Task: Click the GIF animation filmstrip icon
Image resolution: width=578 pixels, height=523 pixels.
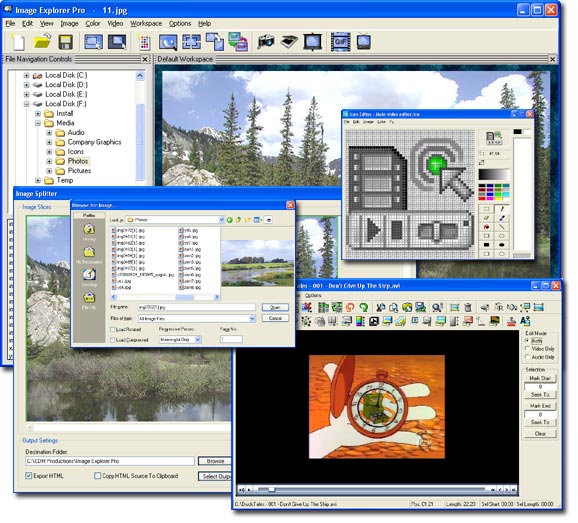Action: point(340,42)
